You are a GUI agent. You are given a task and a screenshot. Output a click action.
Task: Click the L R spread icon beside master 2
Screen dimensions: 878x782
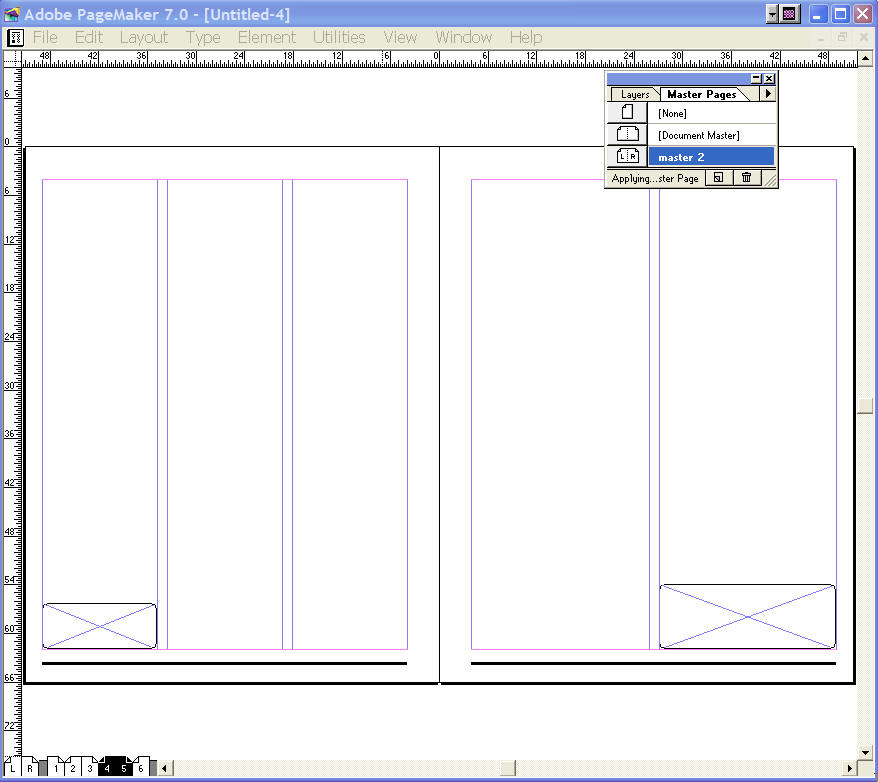click(627, 156)
